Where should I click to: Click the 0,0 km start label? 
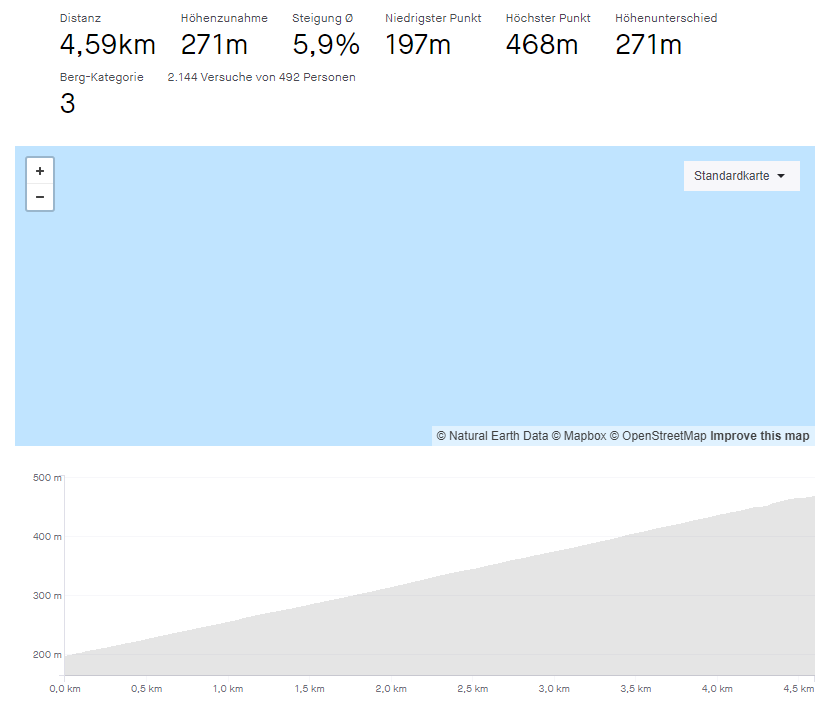tap(64, 689)
